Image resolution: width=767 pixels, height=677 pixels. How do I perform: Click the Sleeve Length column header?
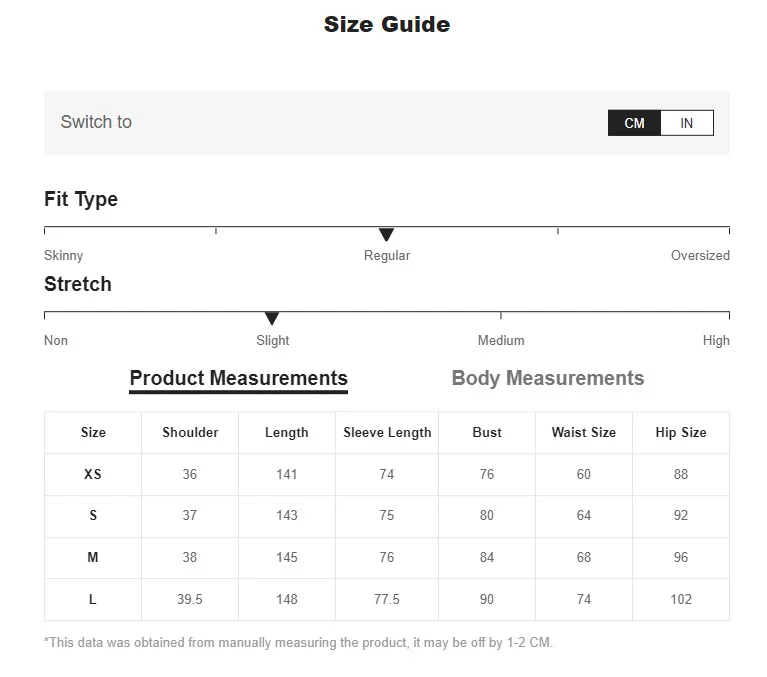[x=387, y=433]
